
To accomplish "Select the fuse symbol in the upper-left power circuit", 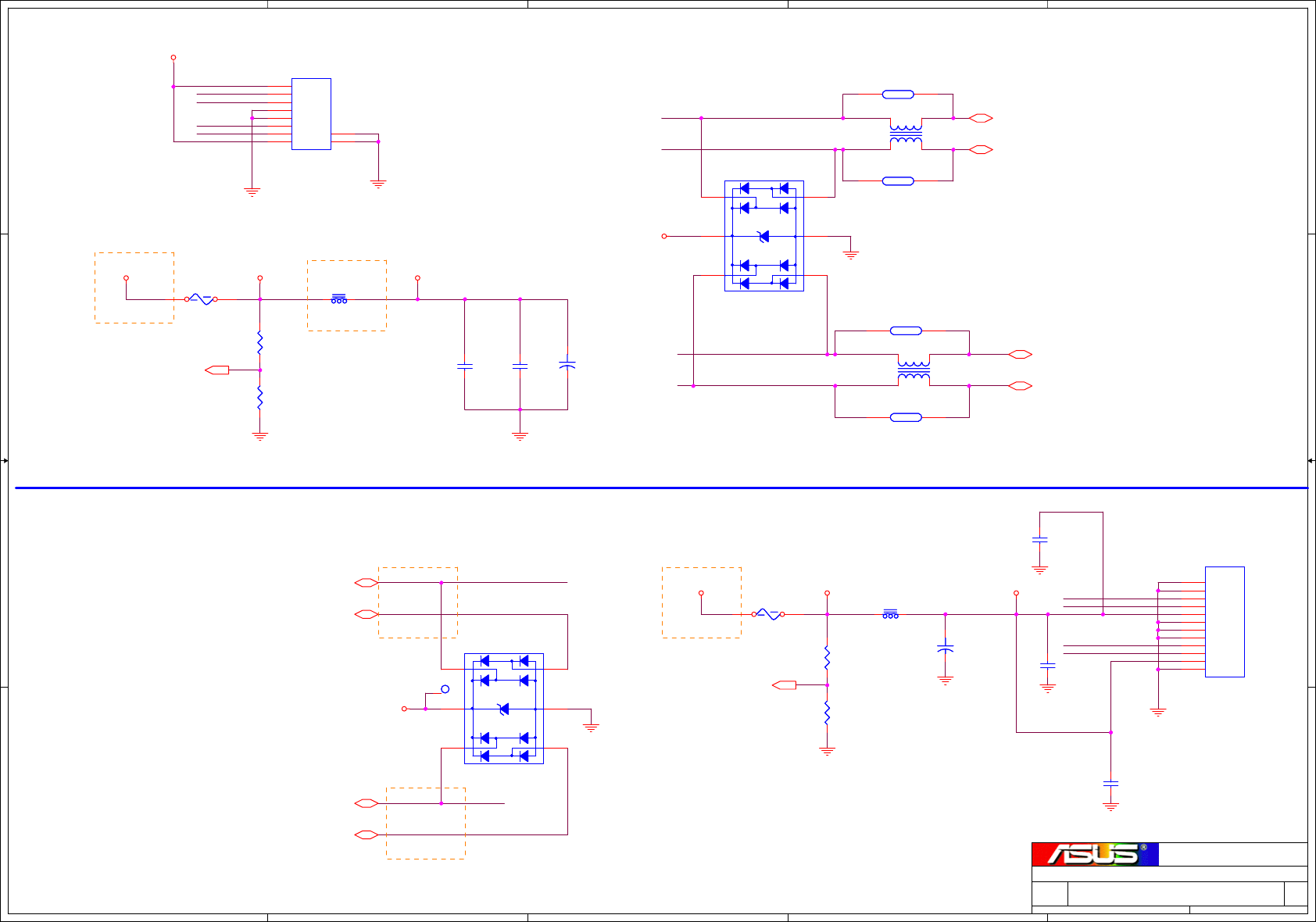I will (x=201, y=299).
